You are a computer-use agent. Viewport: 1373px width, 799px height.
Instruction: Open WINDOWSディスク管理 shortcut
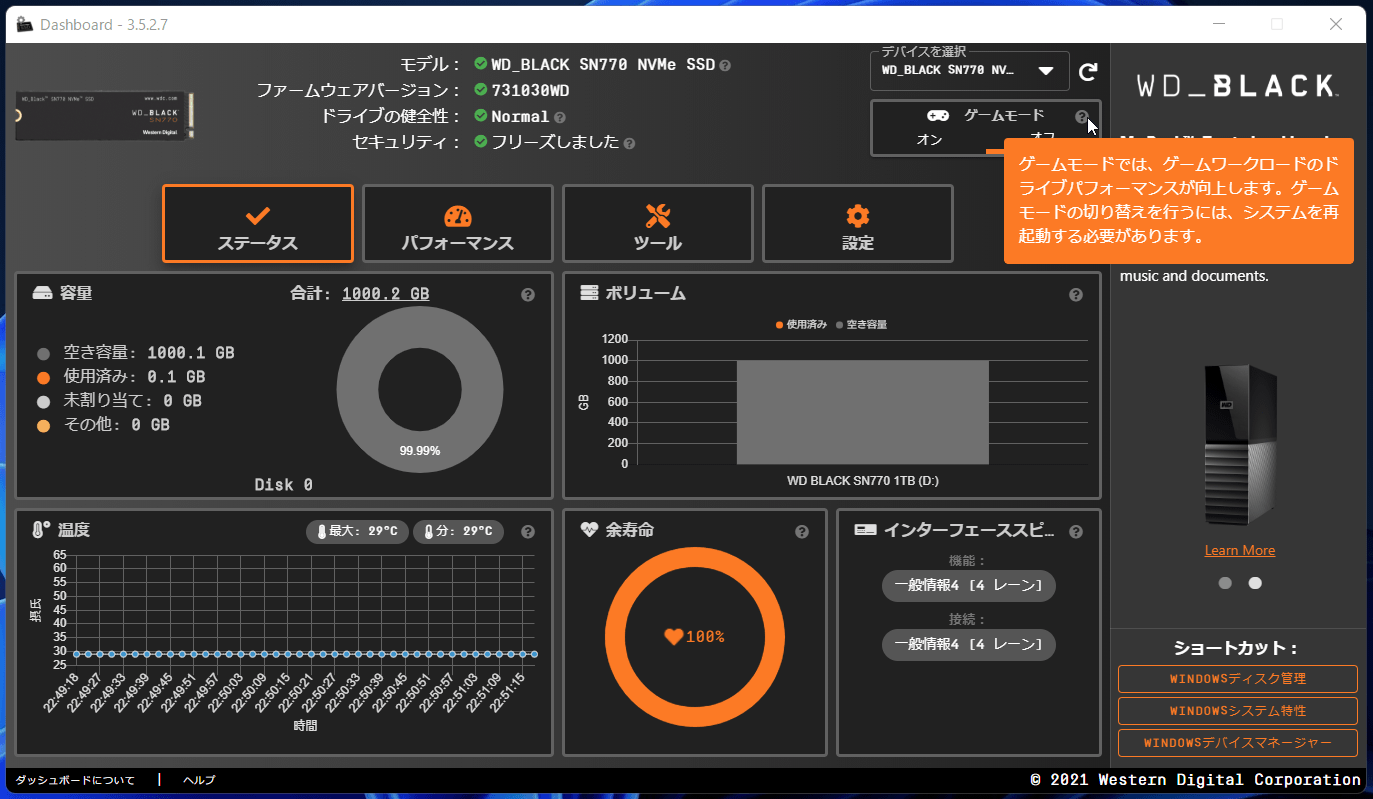pos(1238,679)
